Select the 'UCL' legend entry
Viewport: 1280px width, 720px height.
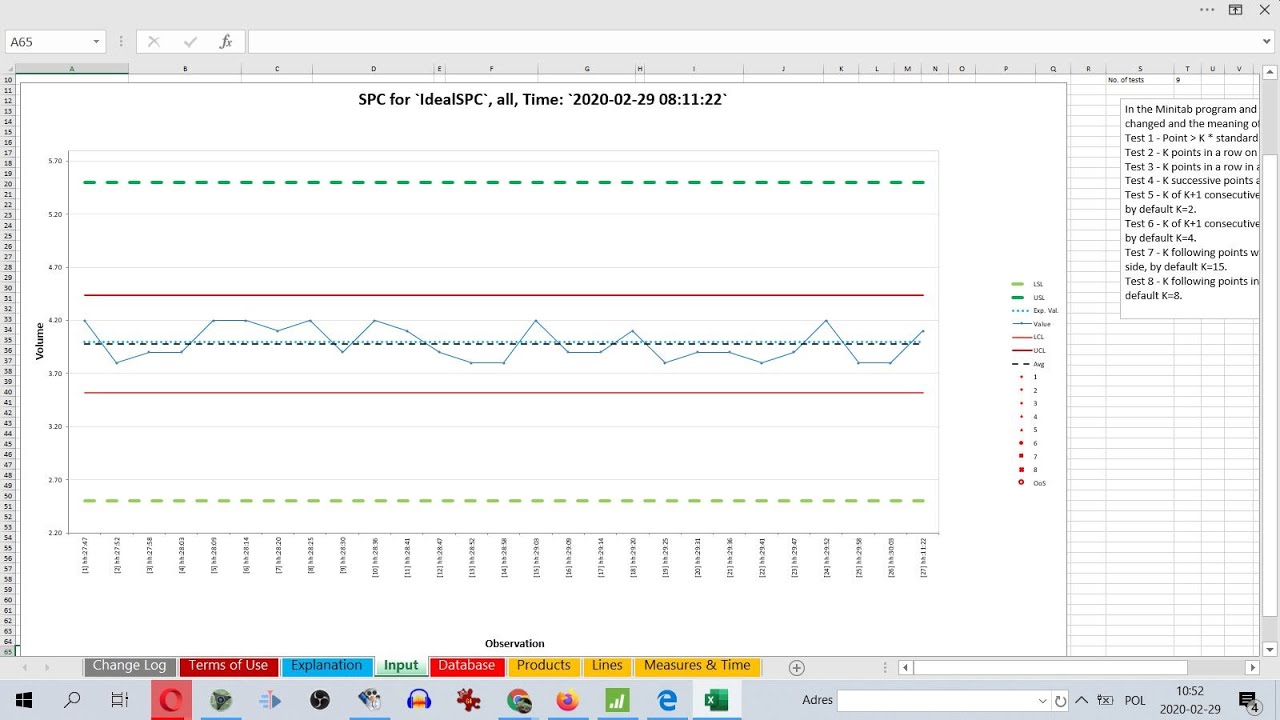1027,350
